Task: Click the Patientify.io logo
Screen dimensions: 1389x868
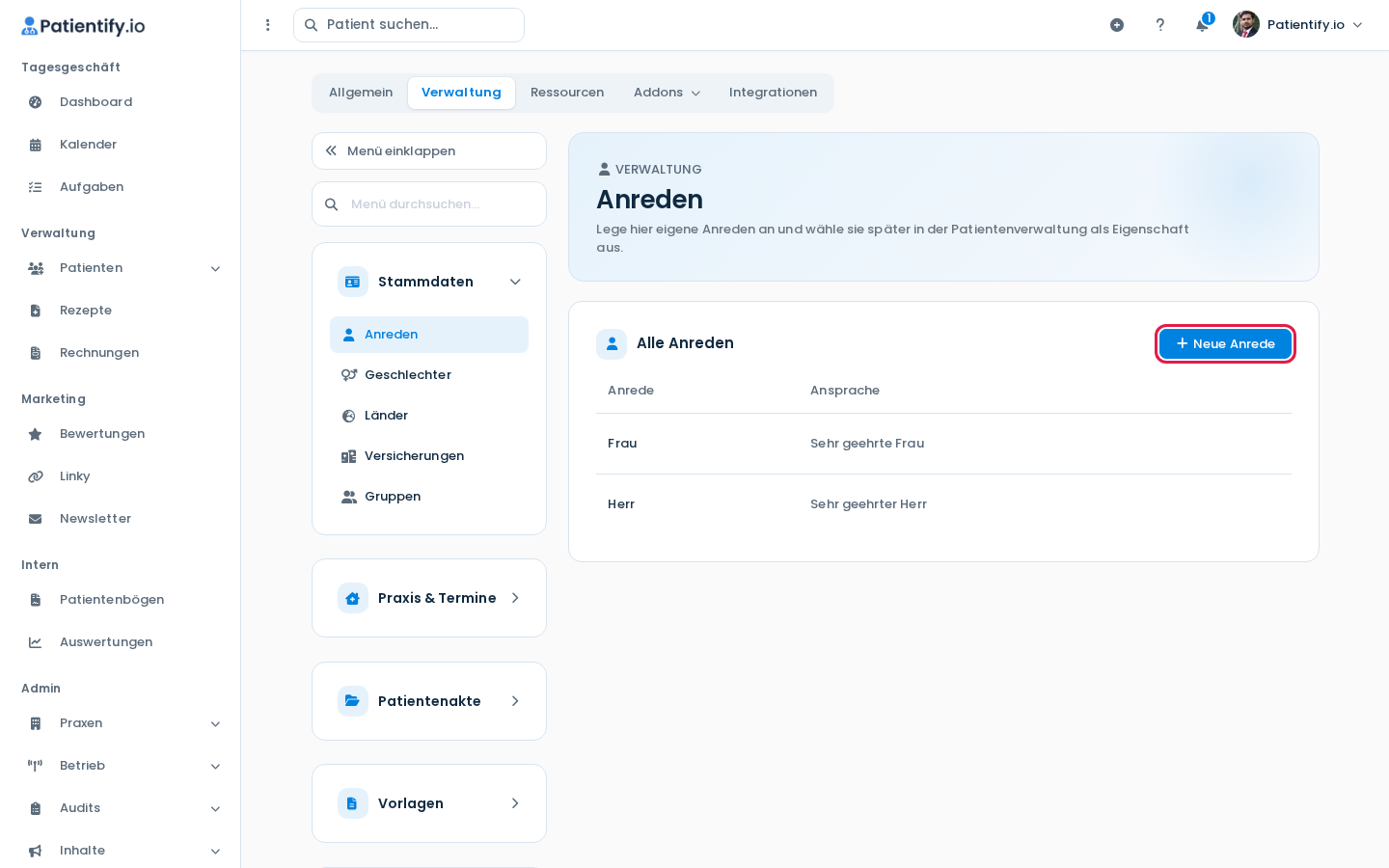Action: (x=83, y=26)
